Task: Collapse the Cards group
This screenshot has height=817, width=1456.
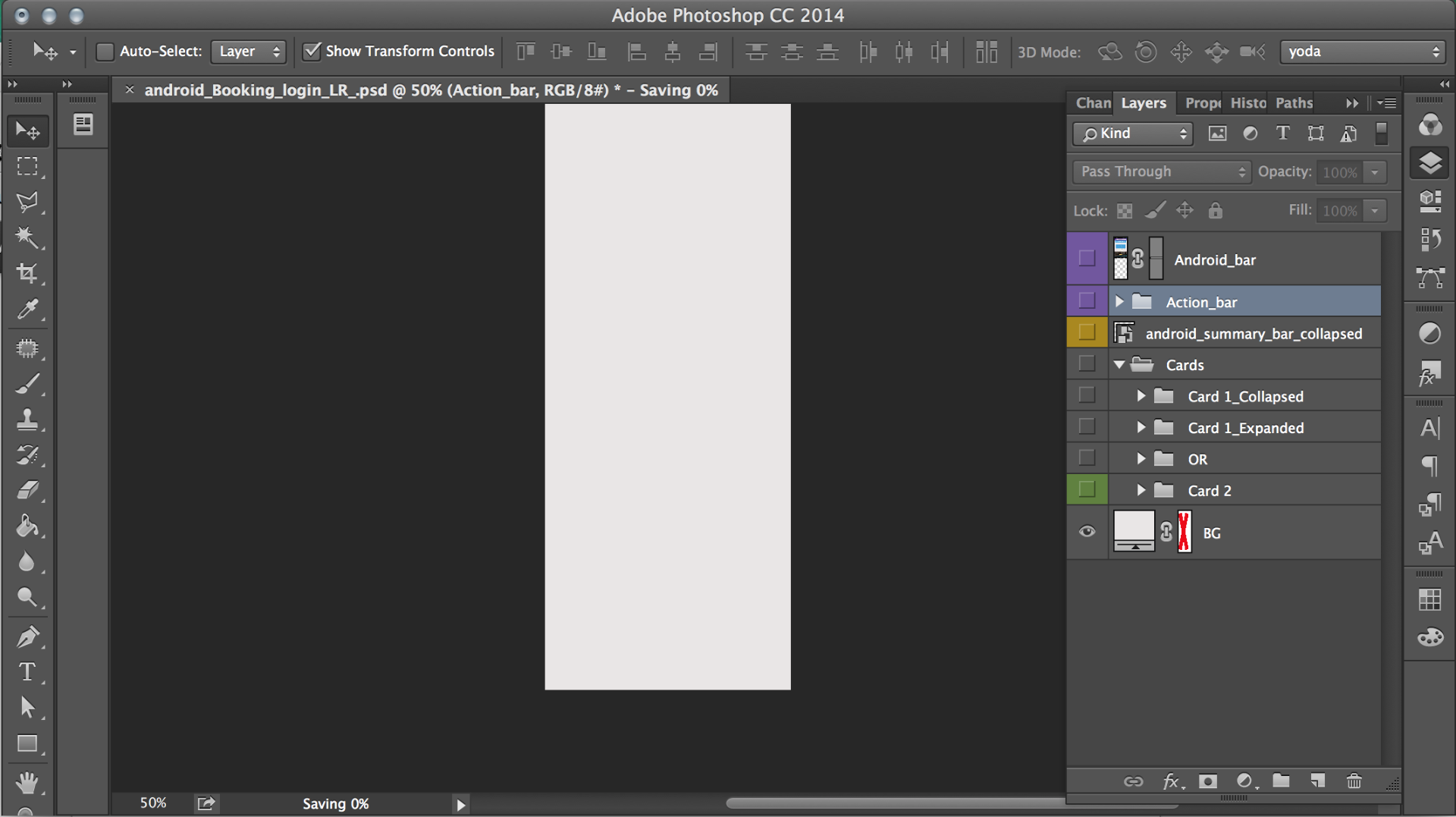Action: pos(1119,365)
